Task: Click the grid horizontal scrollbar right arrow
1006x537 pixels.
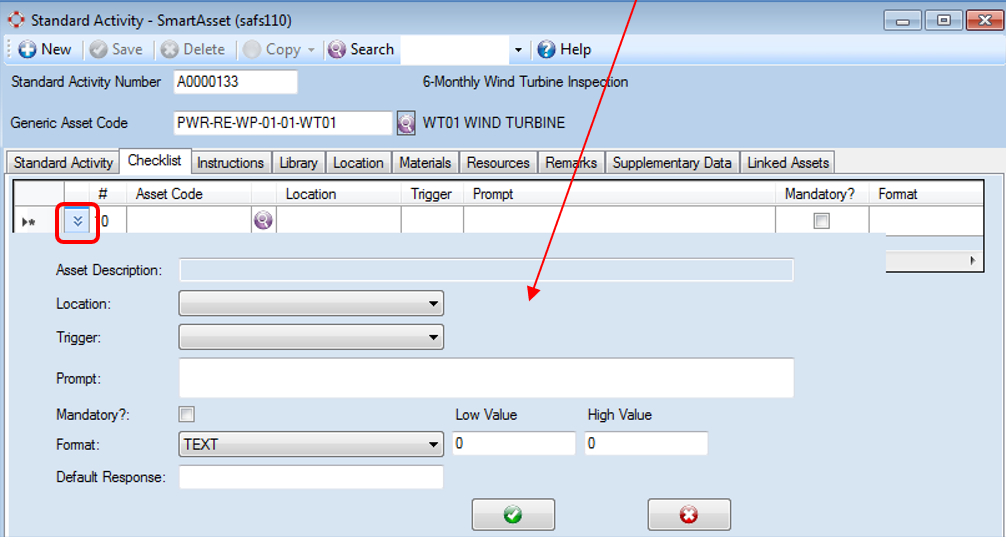Action: (x=973, y=260)
